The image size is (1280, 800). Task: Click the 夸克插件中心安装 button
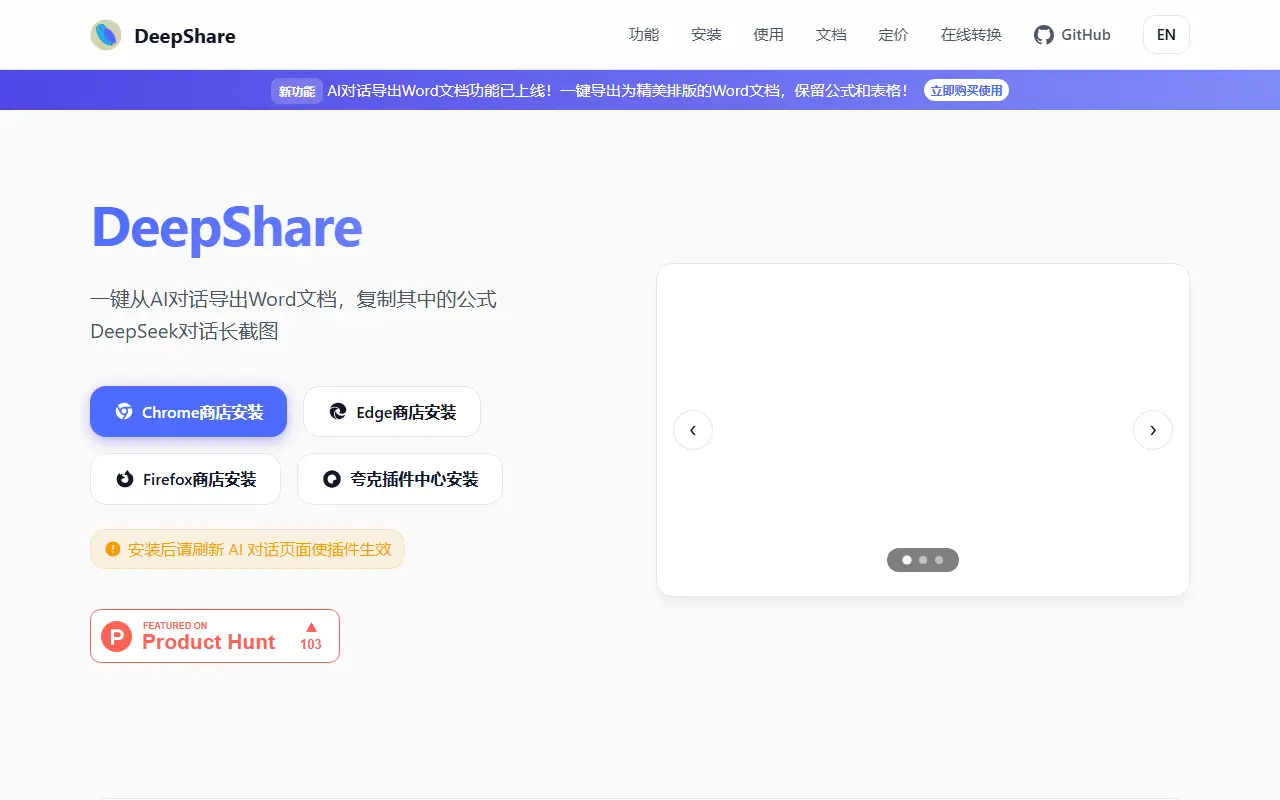coord(400,479)
